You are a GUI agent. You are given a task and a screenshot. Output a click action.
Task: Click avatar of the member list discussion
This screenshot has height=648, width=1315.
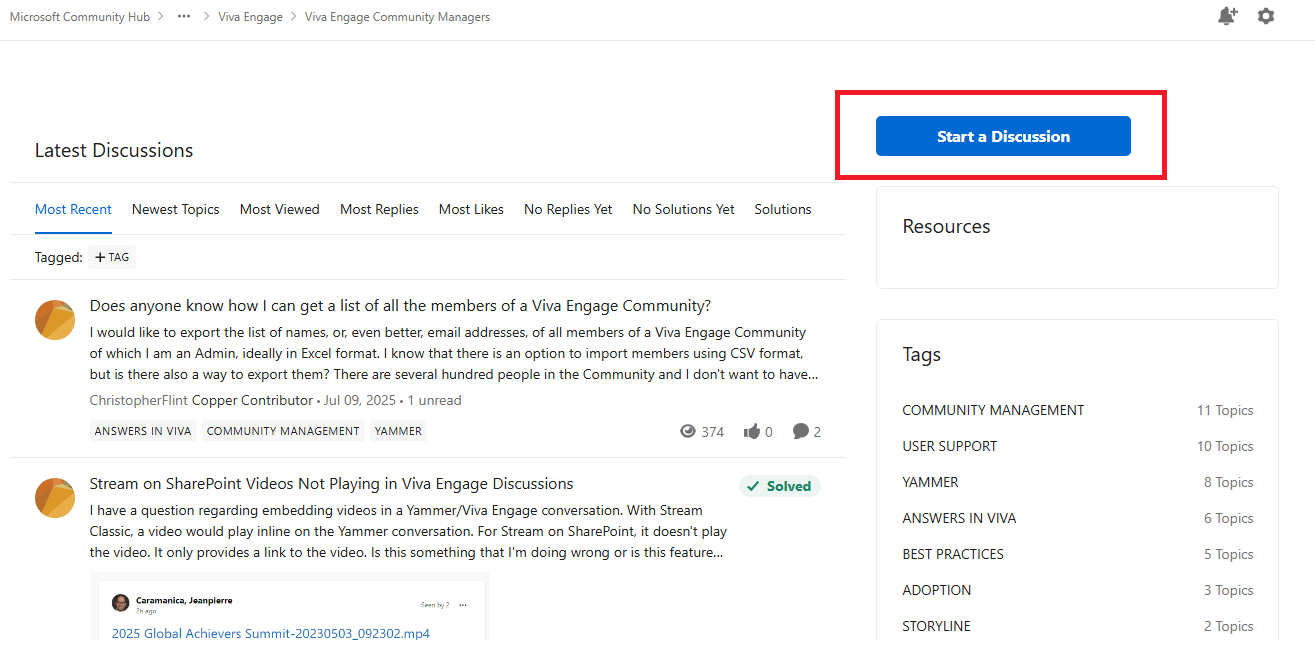tap(55, 319)
